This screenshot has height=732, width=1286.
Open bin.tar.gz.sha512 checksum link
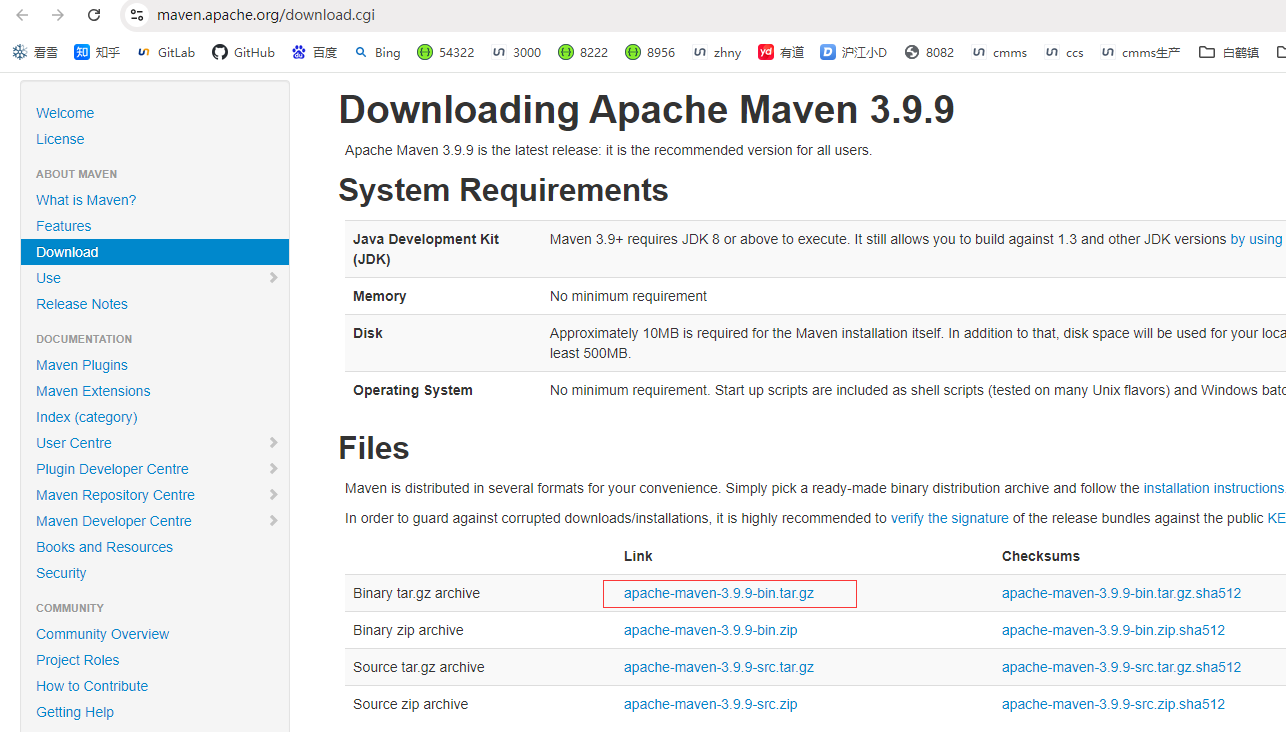[1121, 593]
